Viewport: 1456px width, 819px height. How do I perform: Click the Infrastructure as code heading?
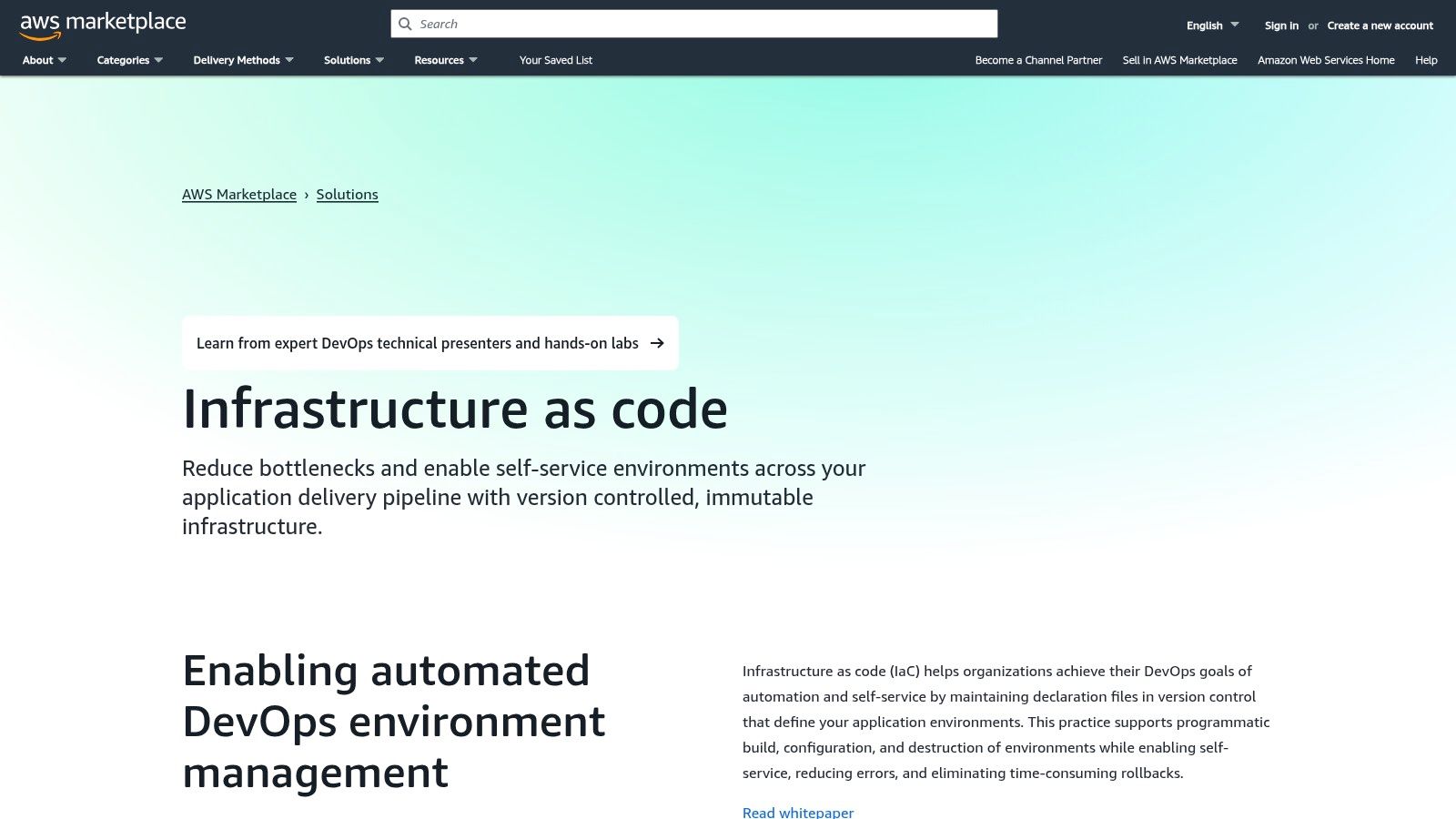click(x=455, y=409)
